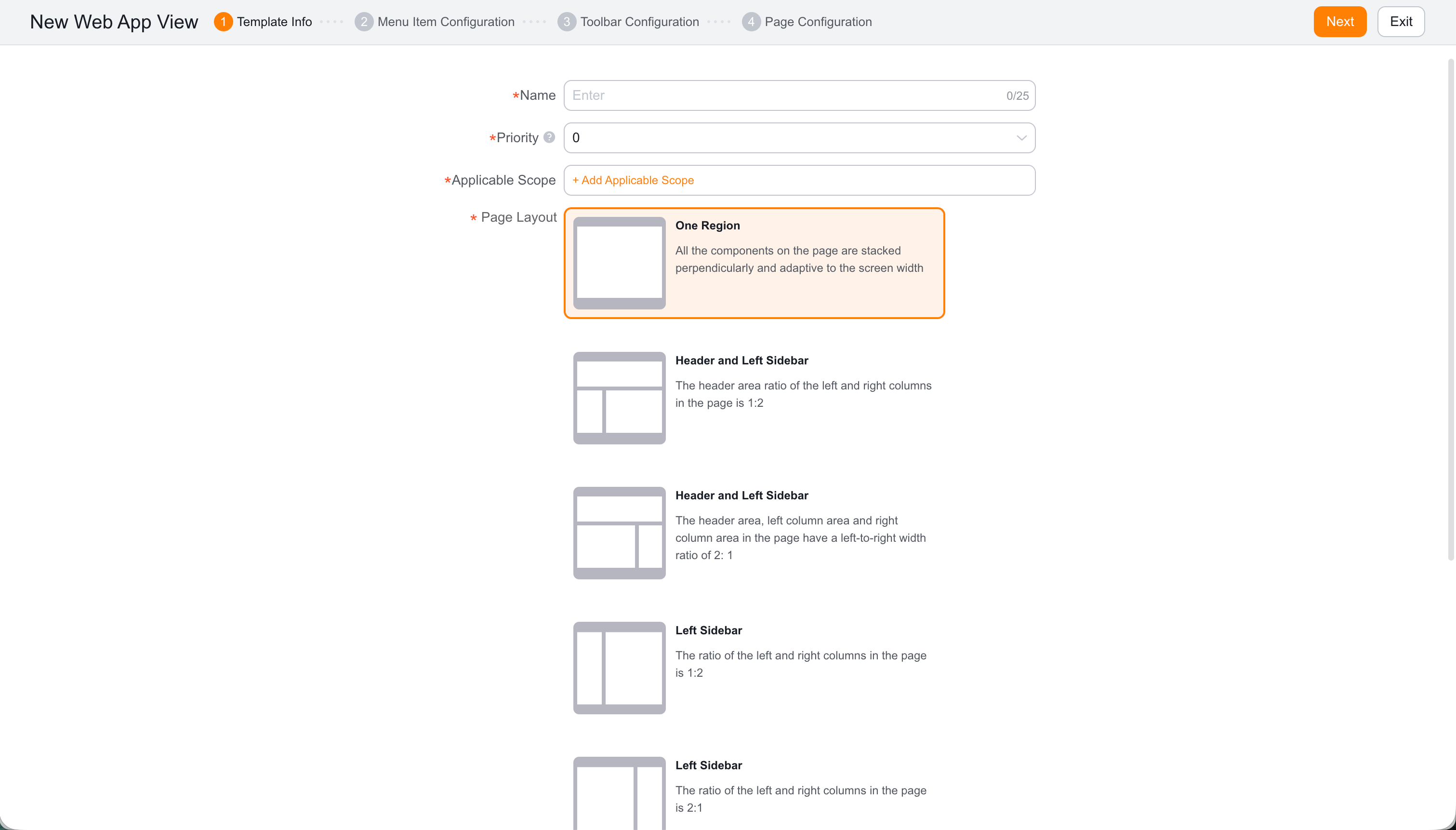1456x830 pixels.
Task: Click the "Page Layout" field label
Action: 518,217
